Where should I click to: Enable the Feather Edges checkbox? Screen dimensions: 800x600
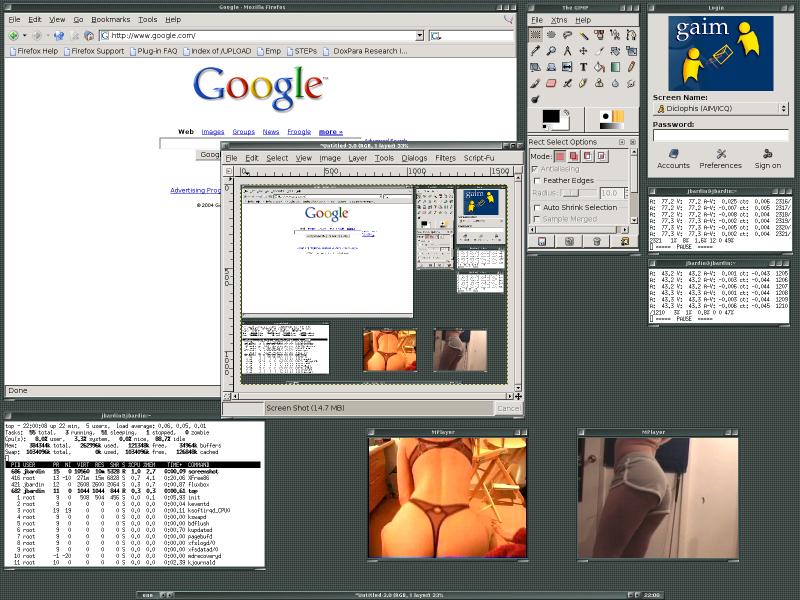point(536,181)
